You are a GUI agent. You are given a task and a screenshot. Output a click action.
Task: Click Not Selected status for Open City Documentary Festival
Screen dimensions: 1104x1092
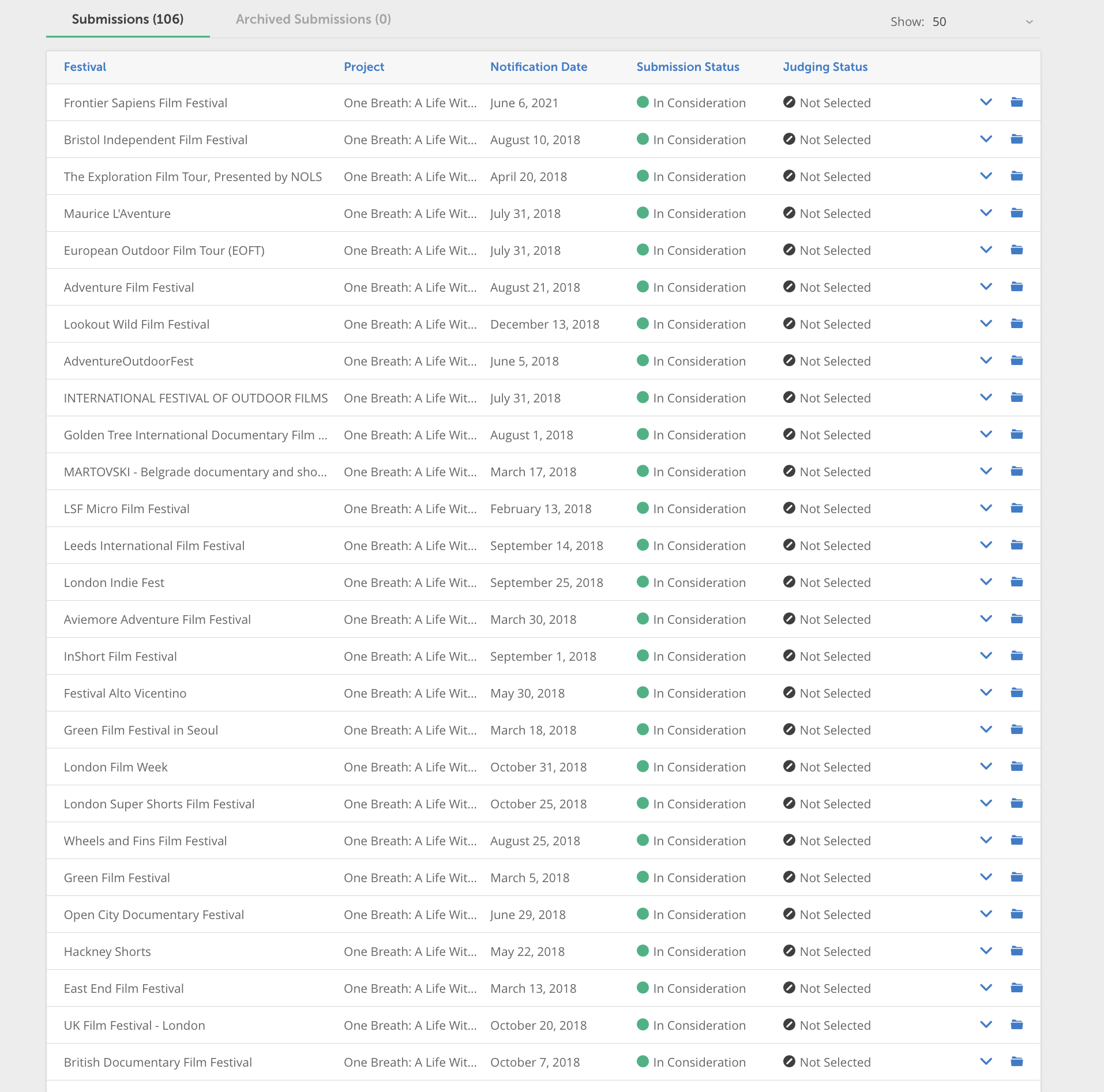827,914
